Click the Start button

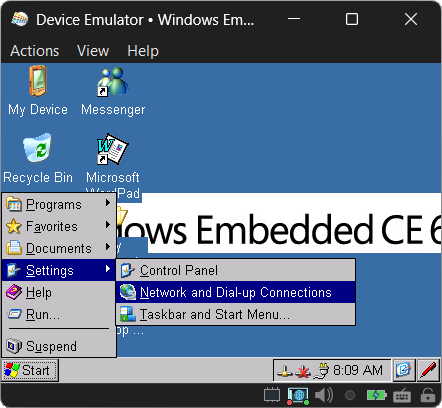tap(30, 370)
